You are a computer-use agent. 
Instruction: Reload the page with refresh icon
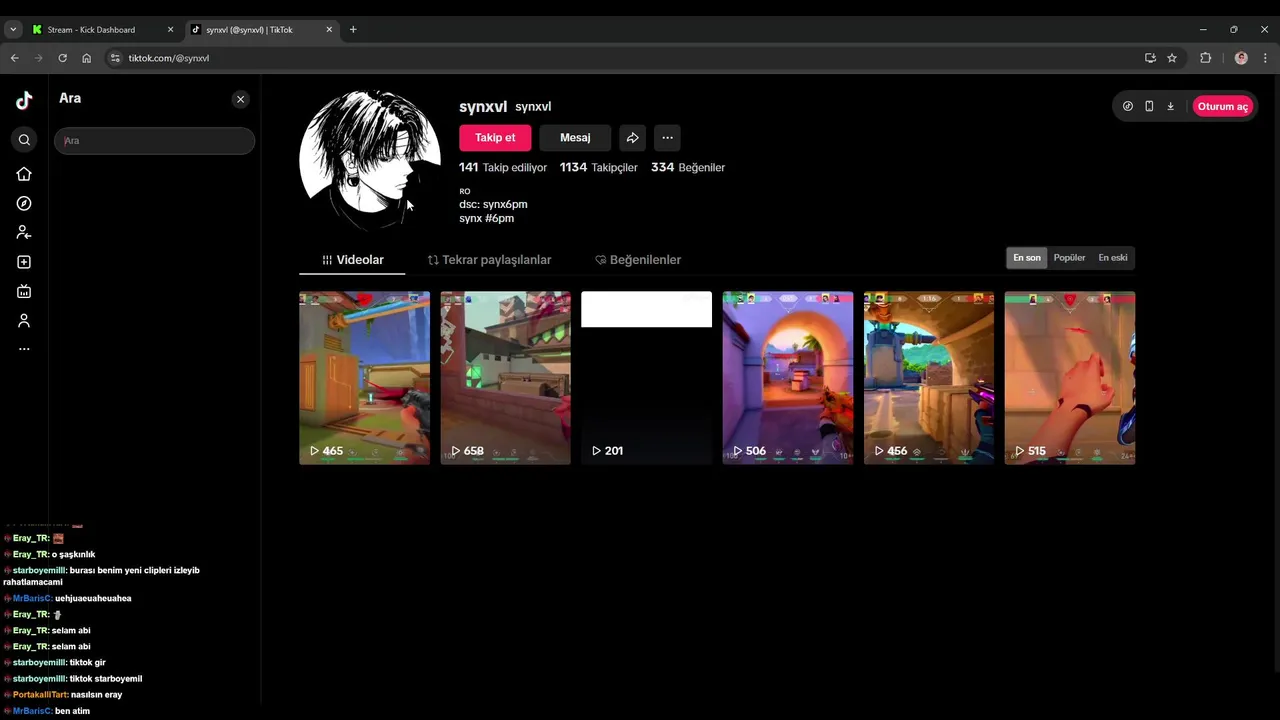(x=62, y=58)
